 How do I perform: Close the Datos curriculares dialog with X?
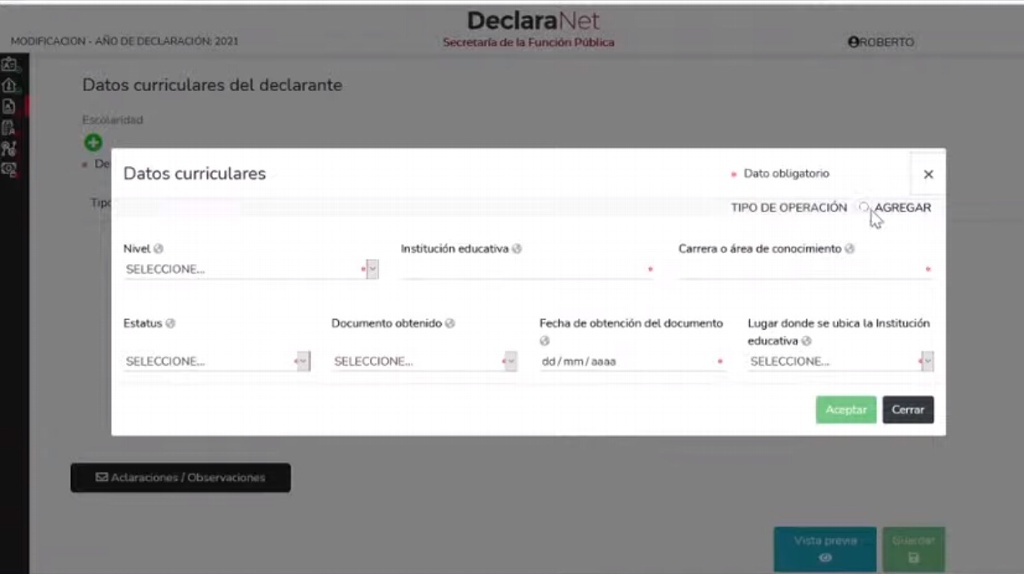[928, 174]
